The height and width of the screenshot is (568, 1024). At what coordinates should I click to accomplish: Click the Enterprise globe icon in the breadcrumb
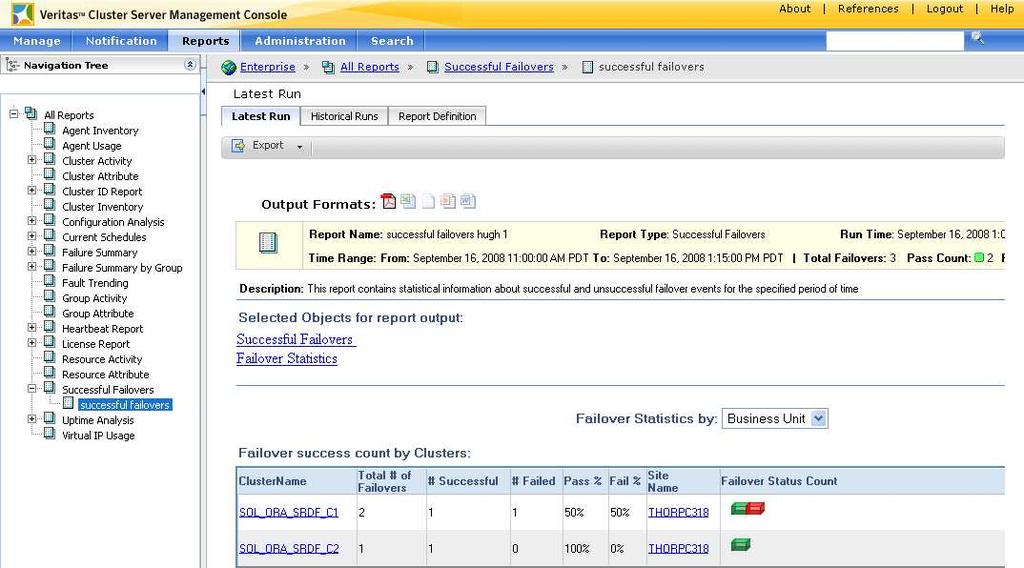click(x=229, y=67)
